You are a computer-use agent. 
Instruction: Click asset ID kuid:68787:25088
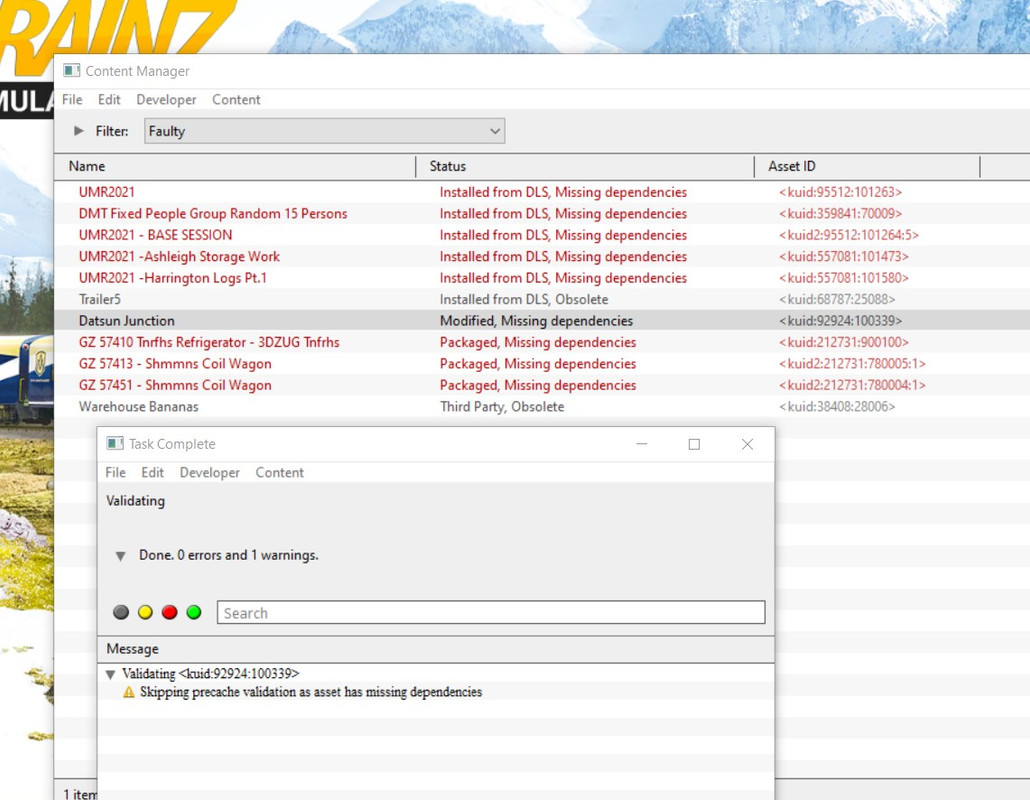pyautogui.click(x=837, y=300)
